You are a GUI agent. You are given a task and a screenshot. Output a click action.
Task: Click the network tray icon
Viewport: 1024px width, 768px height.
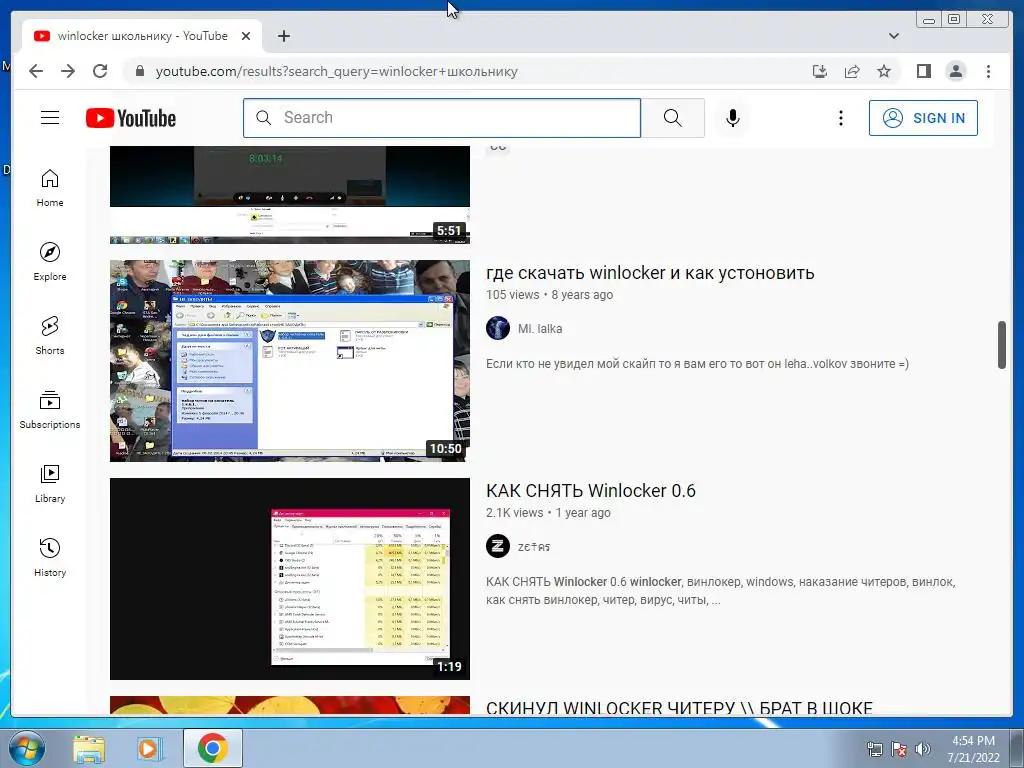point(874,749)
